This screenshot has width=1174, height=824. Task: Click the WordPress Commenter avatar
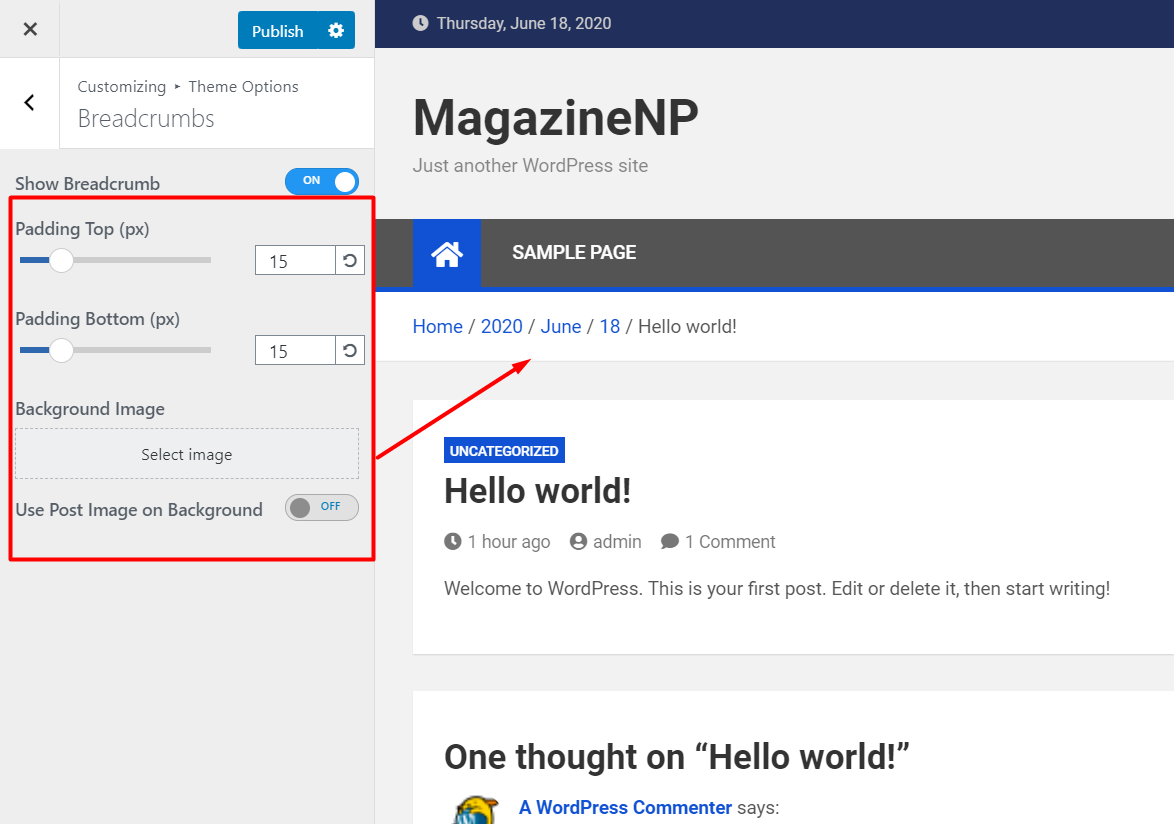point(475,810)
